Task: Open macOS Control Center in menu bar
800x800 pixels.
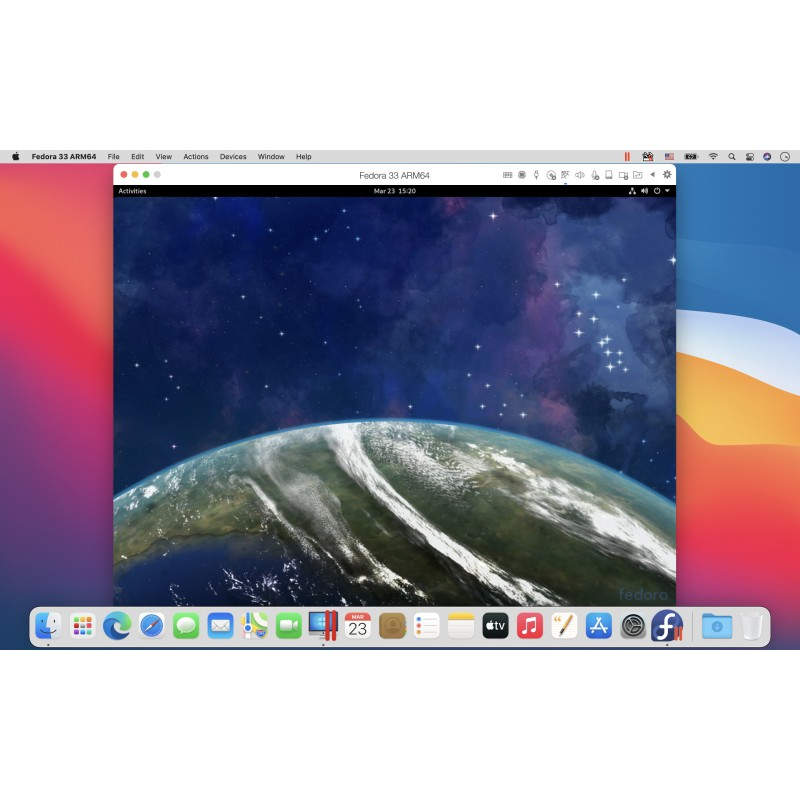Action: 750,157
